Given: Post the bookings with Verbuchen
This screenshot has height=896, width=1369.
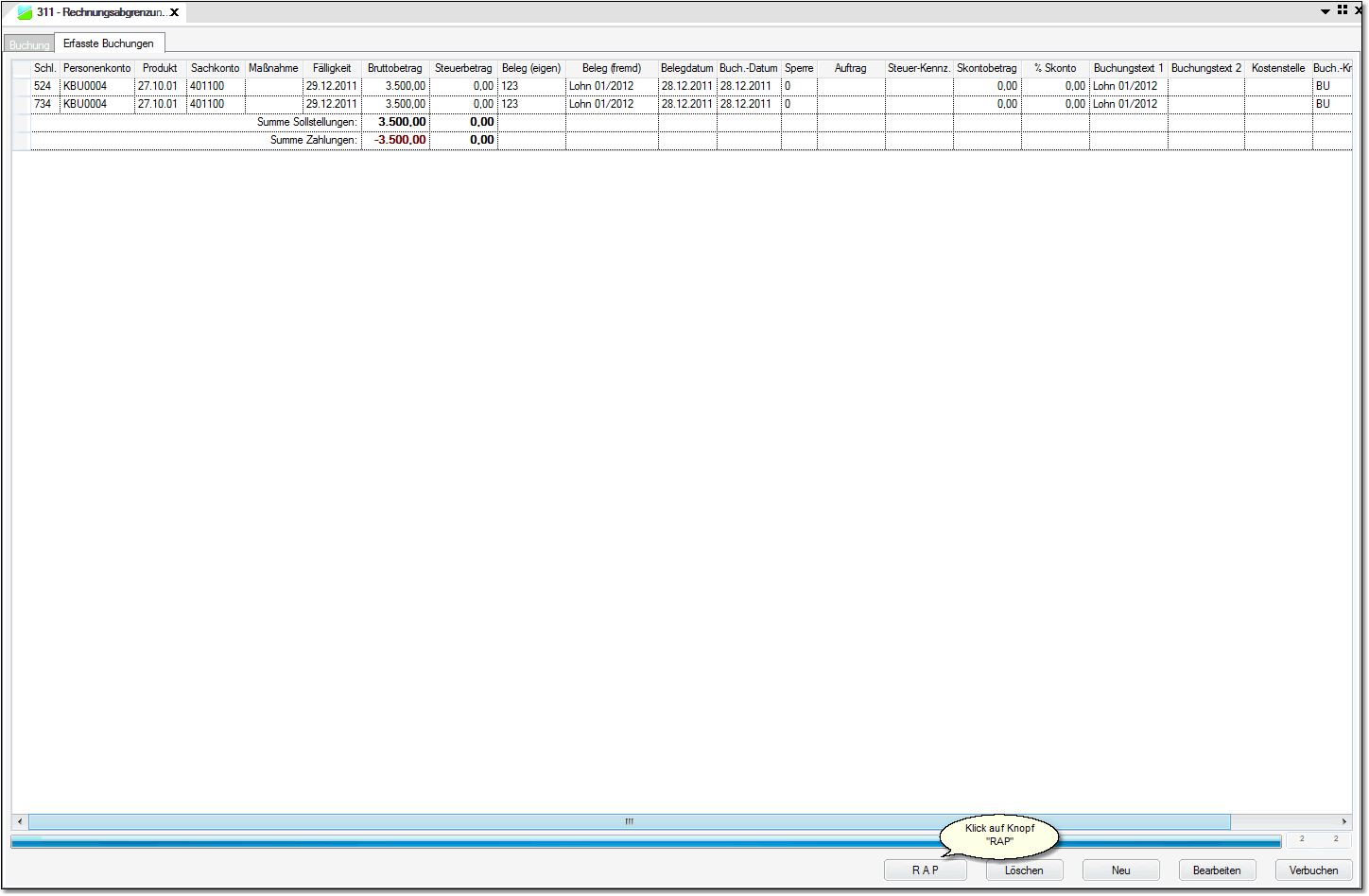Looking at the screenshot, I should tap(1313, 870).
